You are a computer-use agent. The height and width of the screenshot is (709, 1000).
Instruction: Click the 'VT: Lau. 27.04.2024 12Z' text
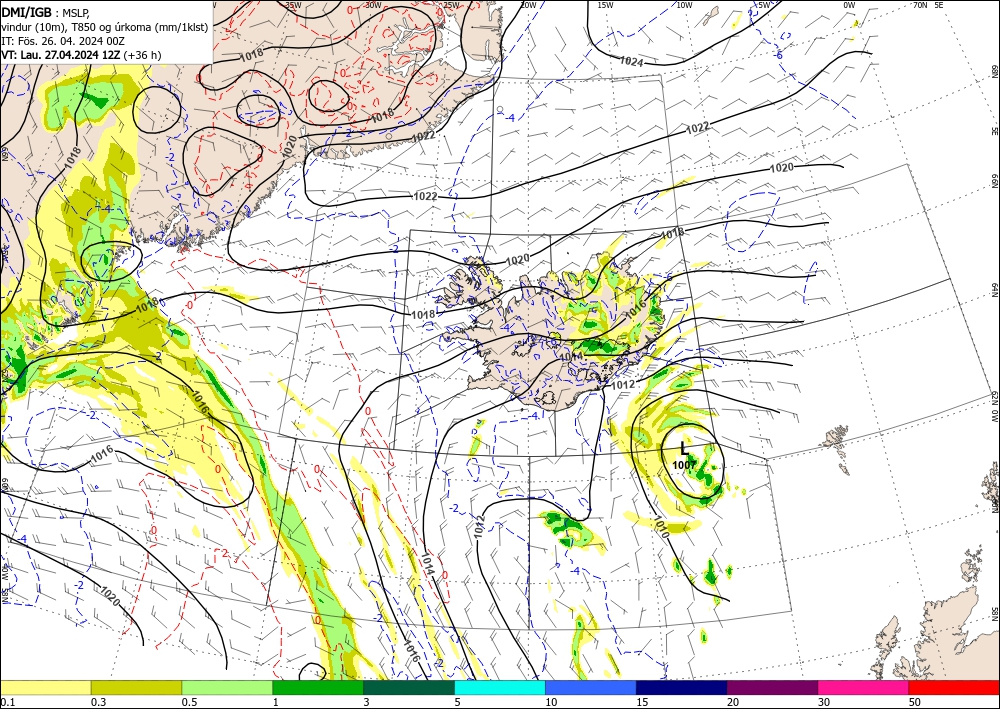(61, 55)
